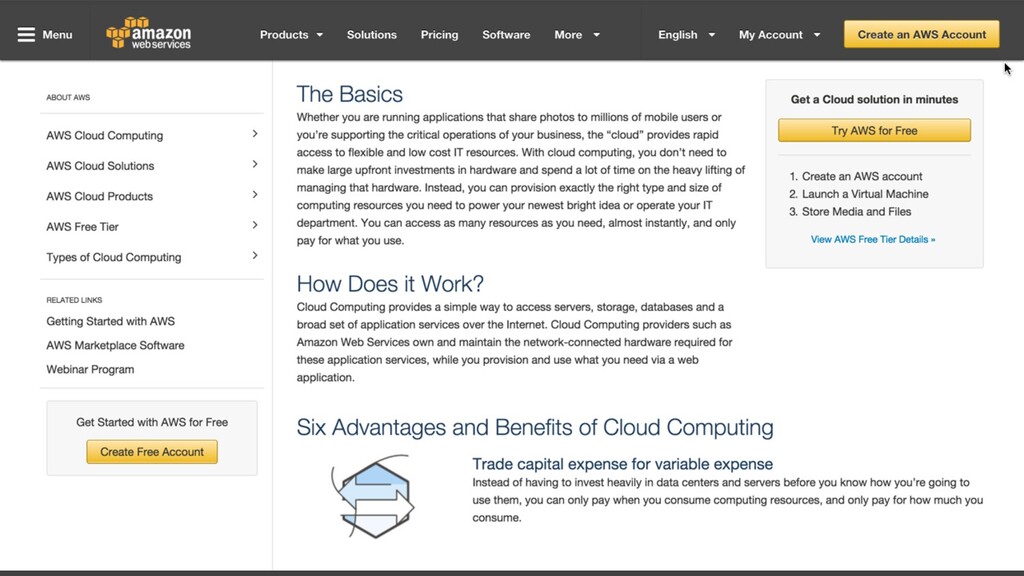
Task: Click the capital expense arrows illustration
Action: pos(373,497)
